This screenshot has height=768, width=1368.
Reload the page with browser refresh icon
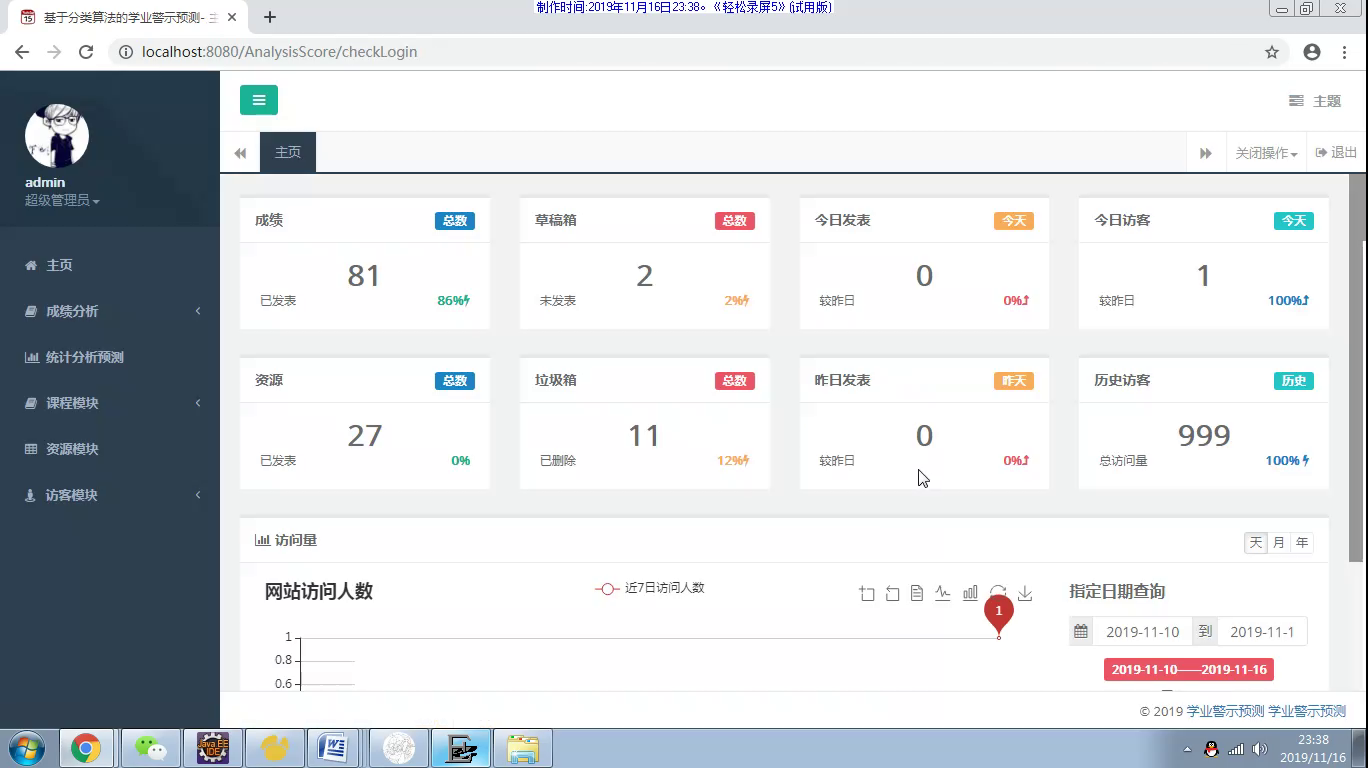[86, 52]
